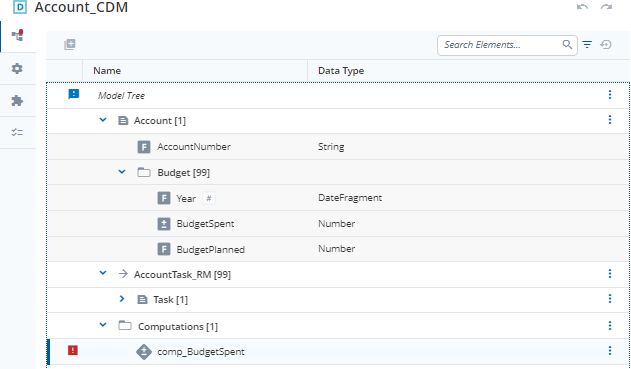Click the hash key badge beside Year
This screenshot has width=631, height=369.
click(209, 198)
